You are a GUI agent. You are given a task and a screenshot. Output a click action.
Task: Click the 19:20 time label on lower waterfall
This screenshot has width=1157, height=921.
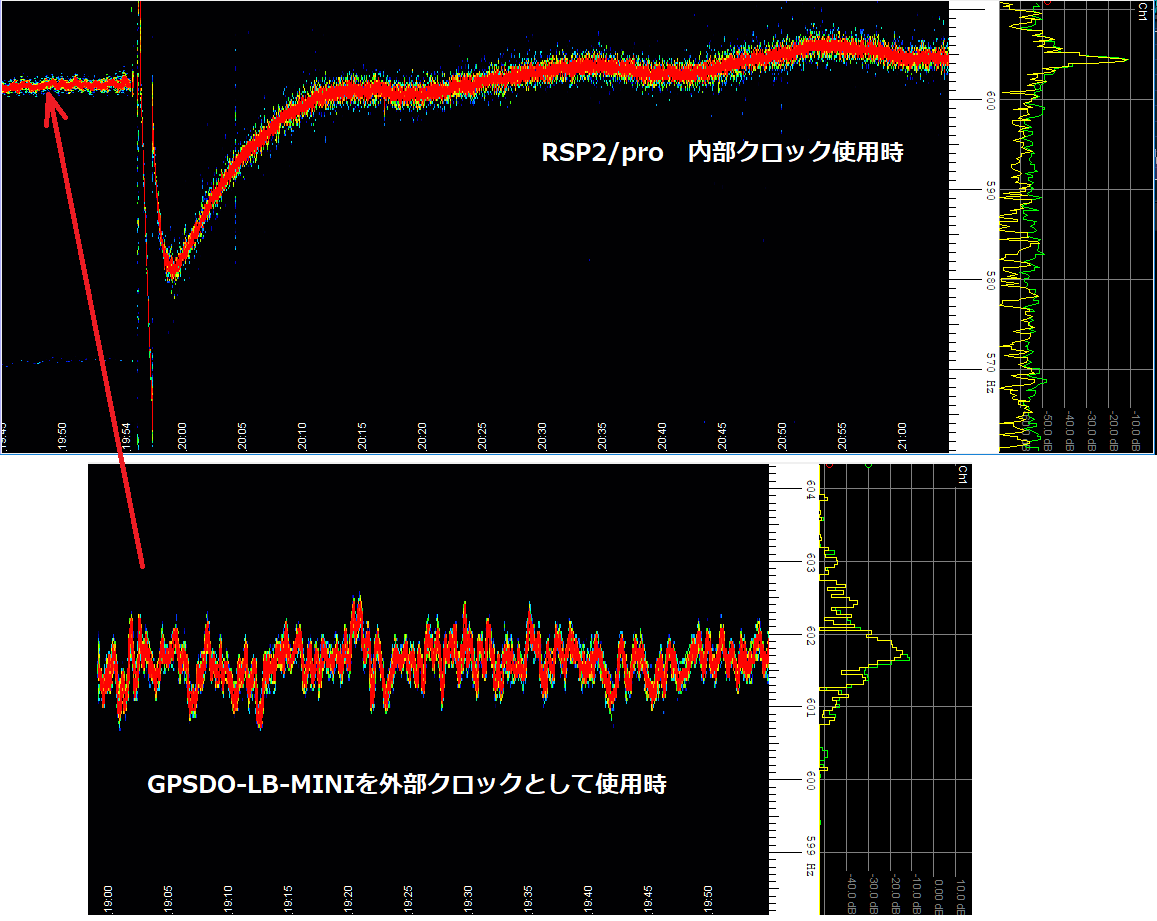click(348, 897)
